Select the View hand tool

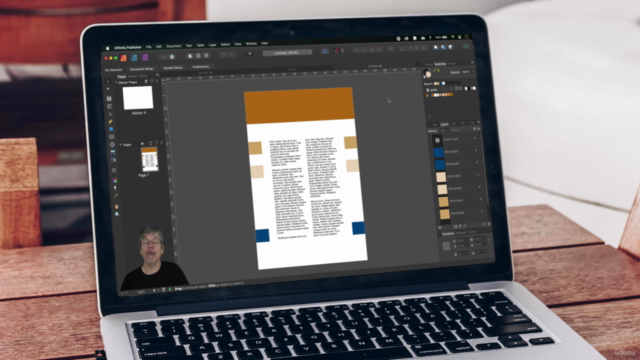point(116,207)
